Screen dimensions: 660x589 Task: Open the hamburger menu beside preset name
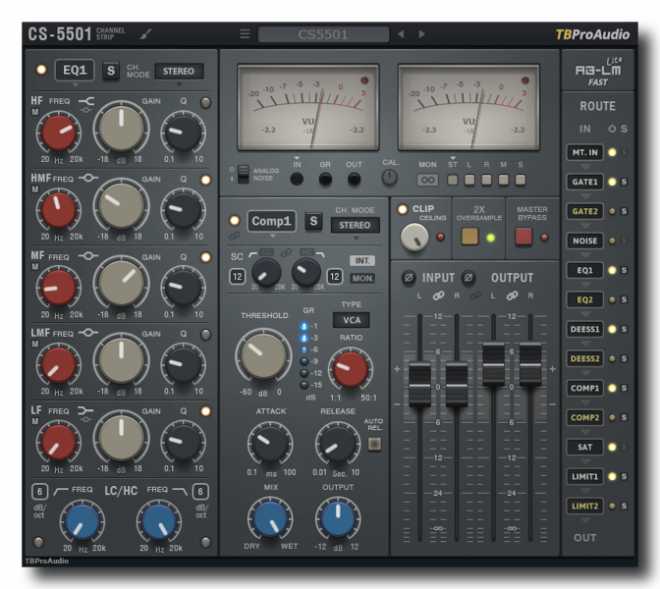click(x=245, y=34)
